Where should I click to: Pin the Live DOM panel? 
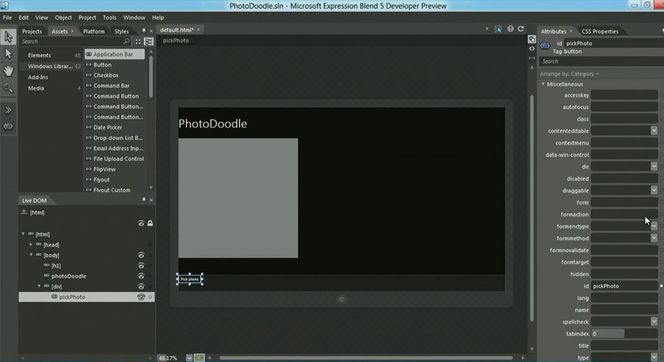[x=144, y=199]
